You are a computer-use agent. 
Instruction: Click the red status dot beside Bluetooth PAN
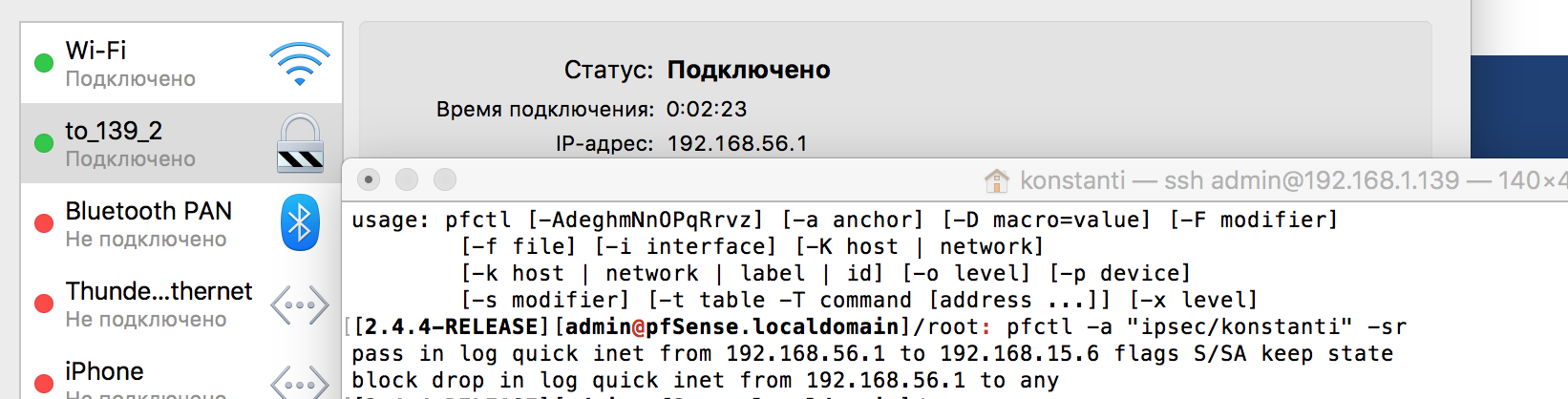[43, 223]
